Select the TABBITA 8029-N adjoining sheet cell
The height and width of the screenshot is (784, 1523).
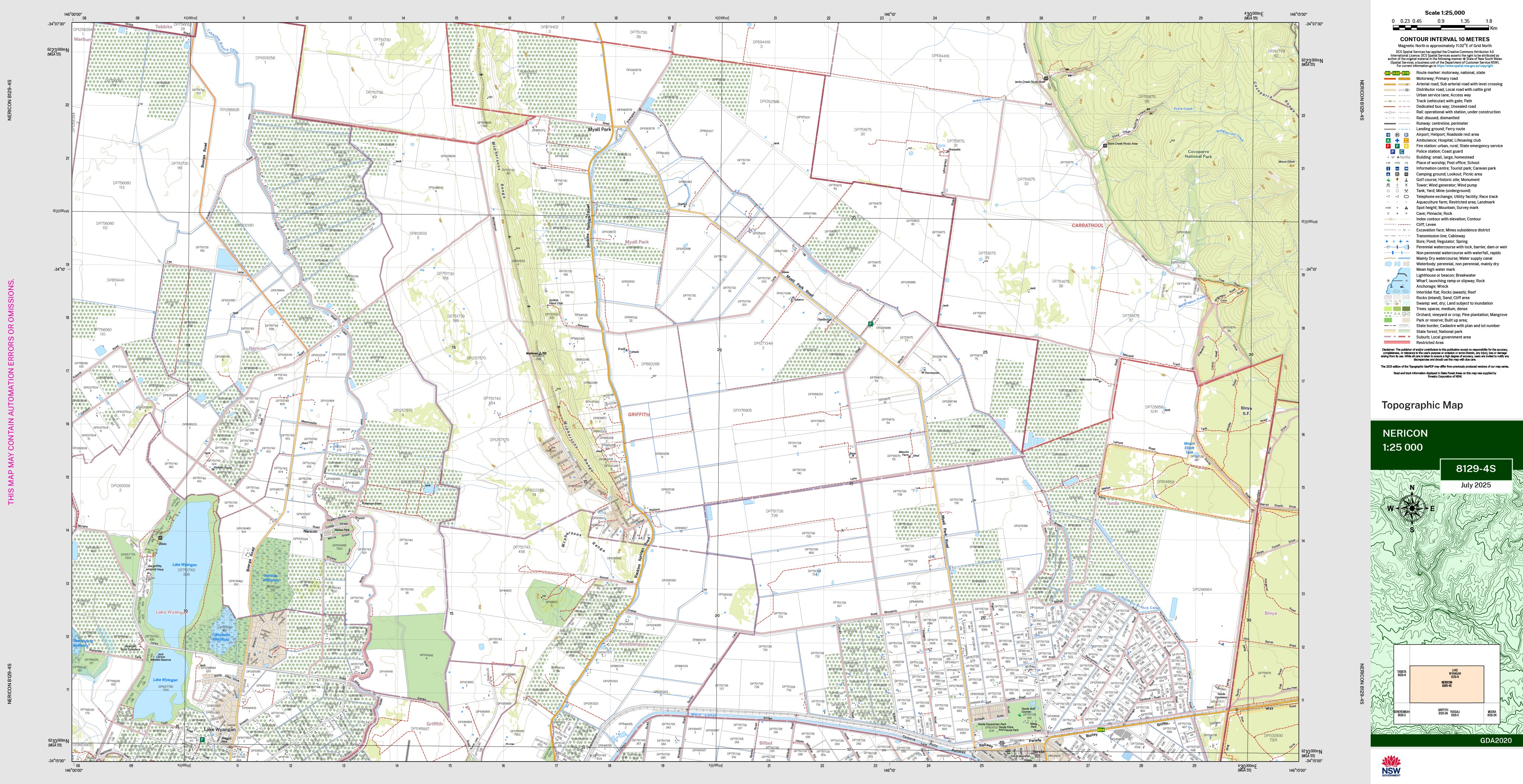tap(1402, 674)
